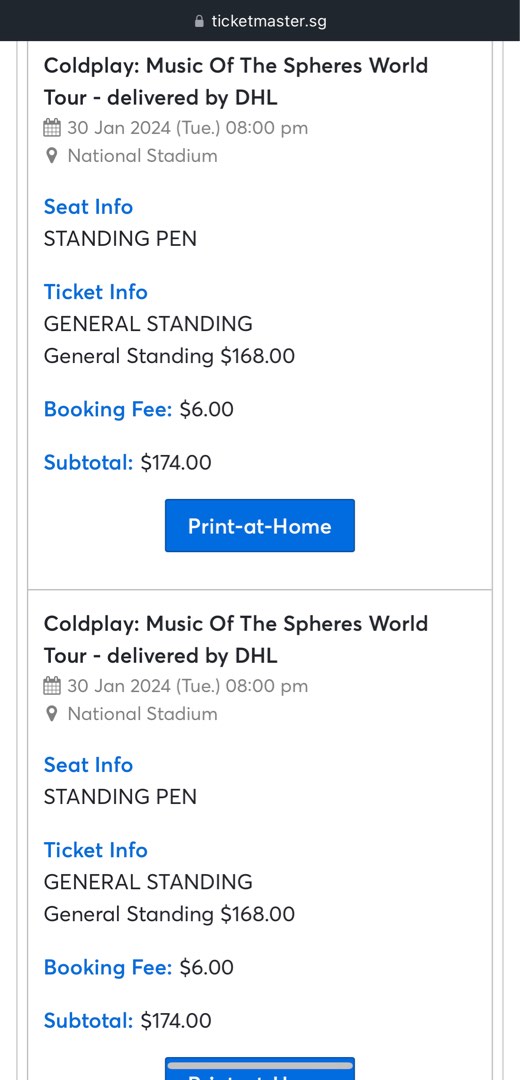Viewport: 520px width, 1080px height.
Task: Click the second ticket's Booking Fee label
Action: click(x=108, y=968)
